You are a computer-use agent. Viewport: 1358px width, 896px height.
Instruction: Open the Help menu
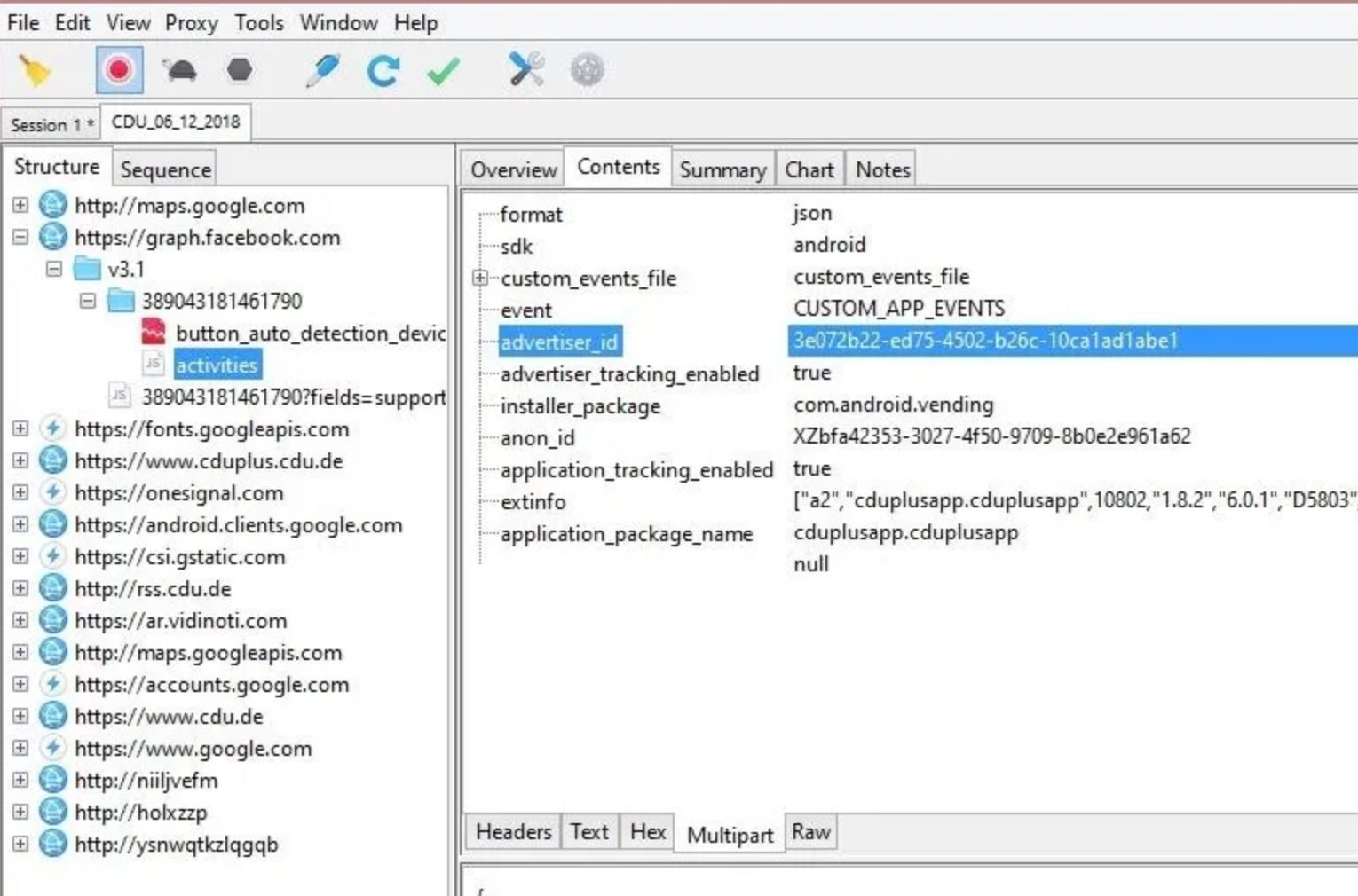[x=415, y=22]
